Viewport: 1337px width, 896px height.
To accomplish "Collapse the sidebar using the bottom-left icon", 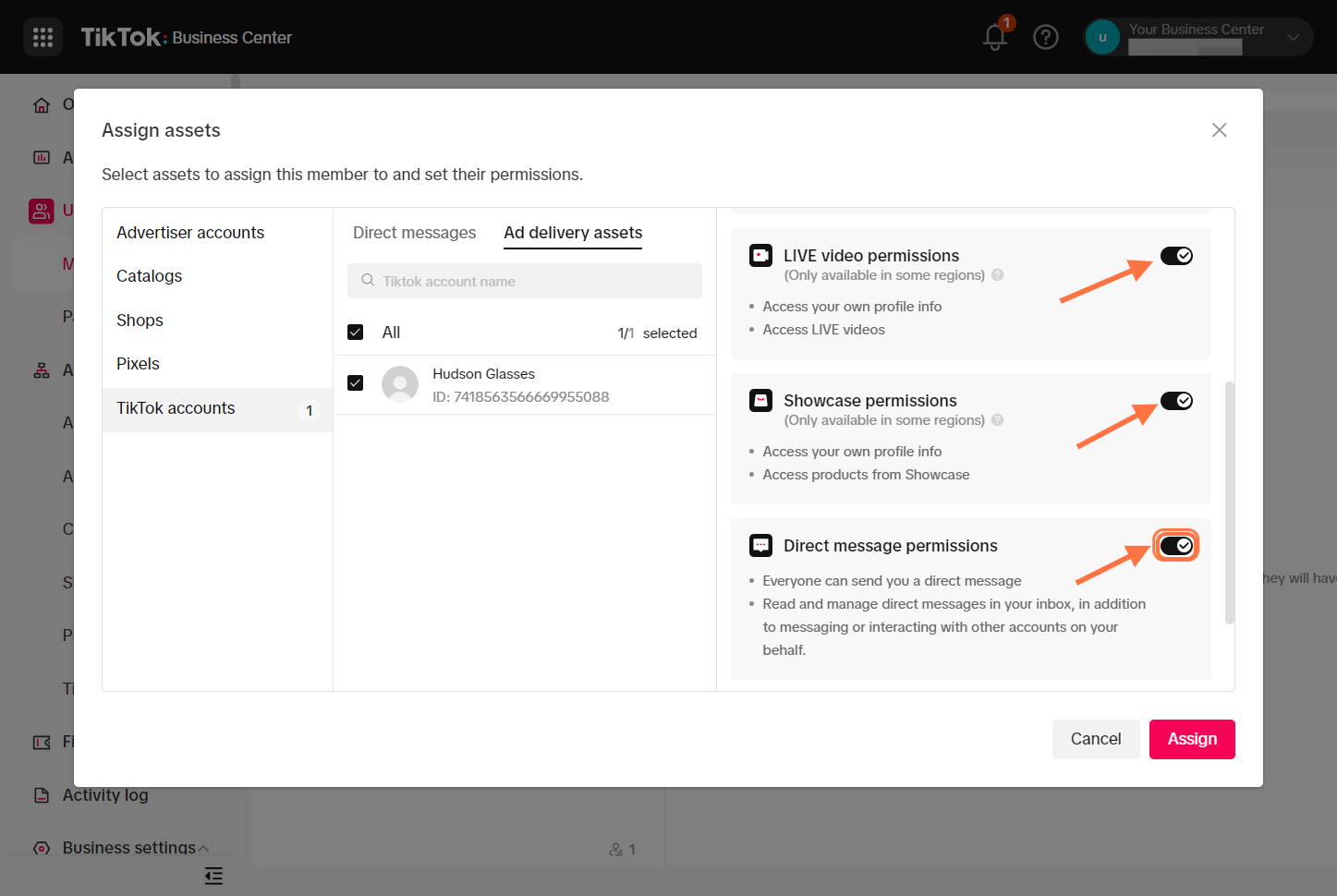I will [x=213, y=876].
